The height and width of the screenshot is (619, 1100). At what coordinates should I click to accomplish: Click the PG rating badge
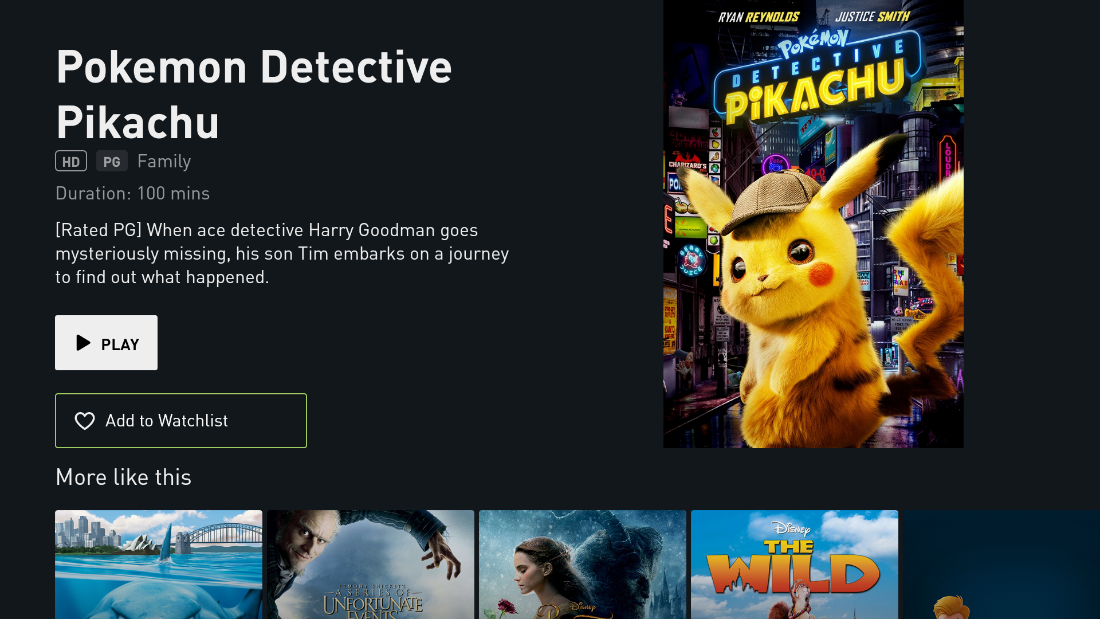(112, 161)
